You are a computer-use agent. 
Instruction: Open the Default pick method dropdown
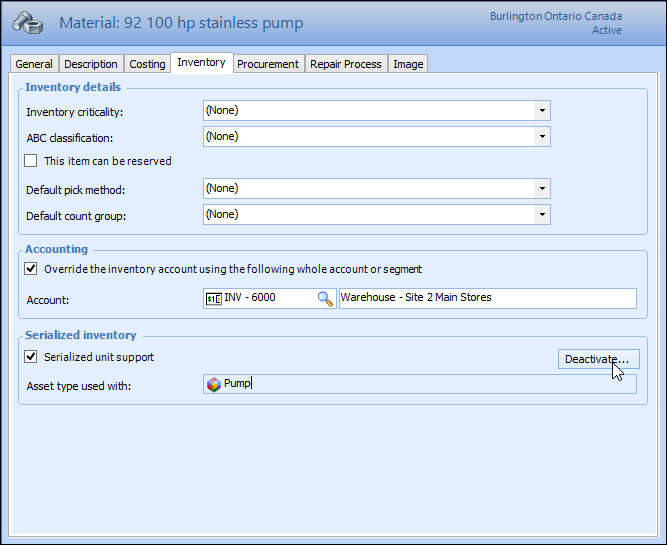(541, 189)
